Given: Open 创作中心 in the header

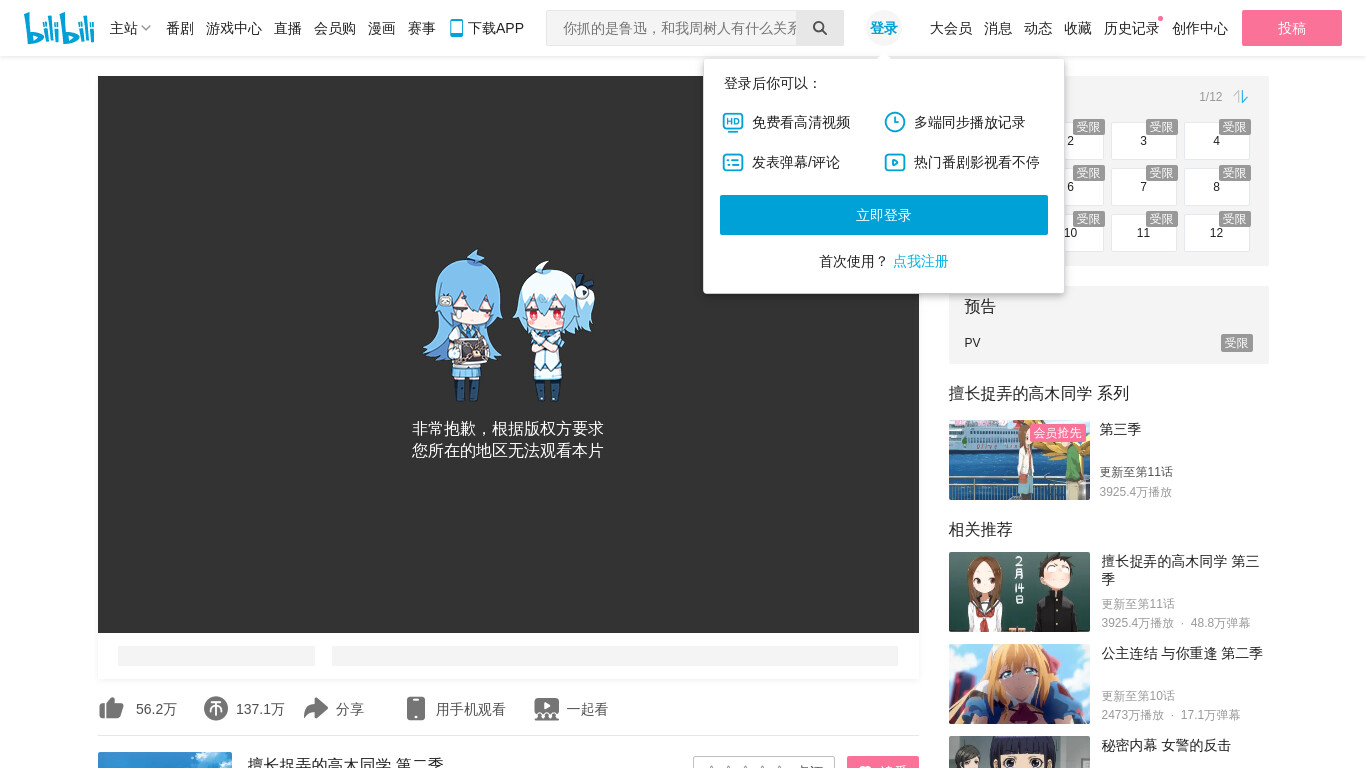Looking at the screenshot, I should [x=1200, y=28].
